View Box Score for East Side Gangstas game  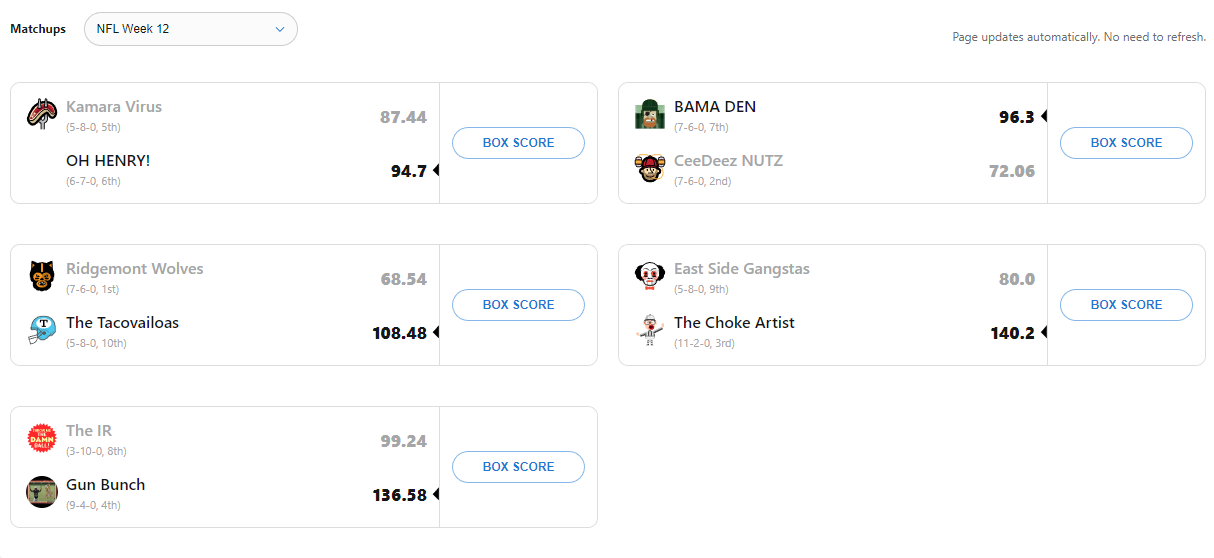1126,305
